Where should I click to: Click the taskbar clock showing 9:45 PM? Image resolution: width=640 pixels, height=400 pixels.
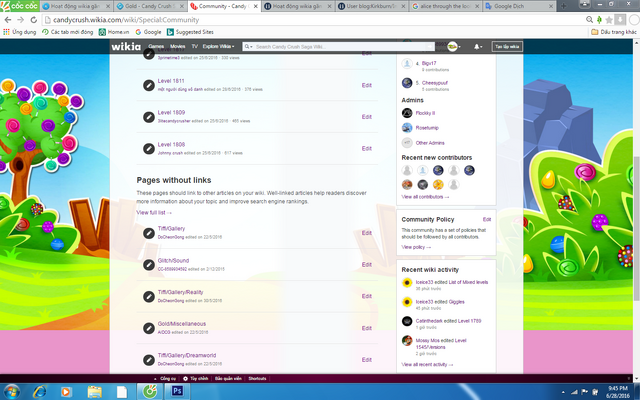coord(618,392)
